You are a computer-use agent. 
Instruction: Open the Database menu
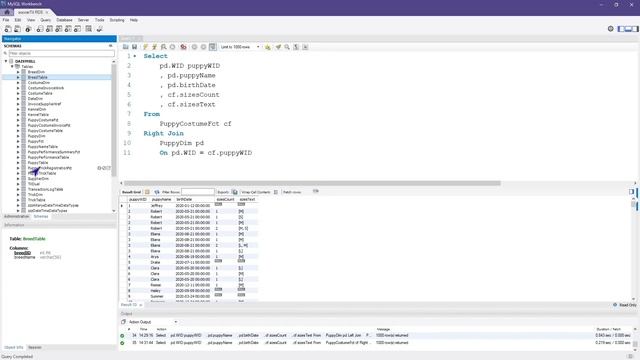(x=64, y=20)
